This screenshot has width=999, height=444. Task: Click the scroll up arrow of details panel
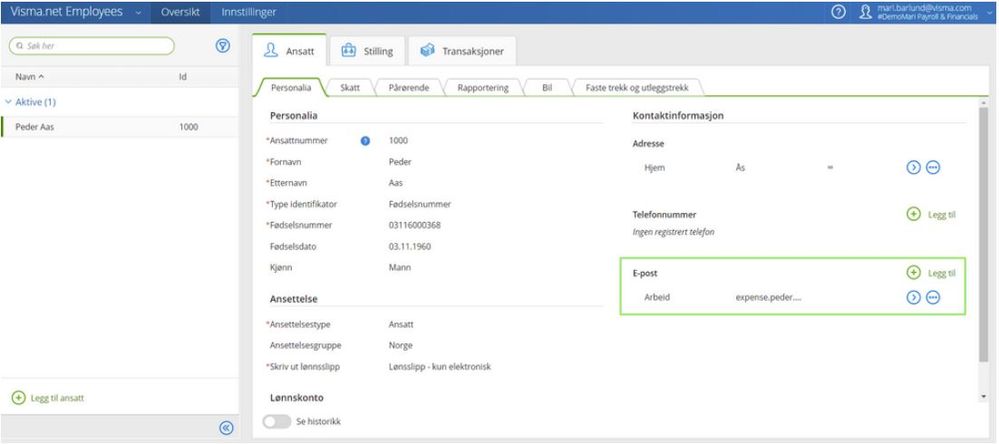[x=984, y=103]
